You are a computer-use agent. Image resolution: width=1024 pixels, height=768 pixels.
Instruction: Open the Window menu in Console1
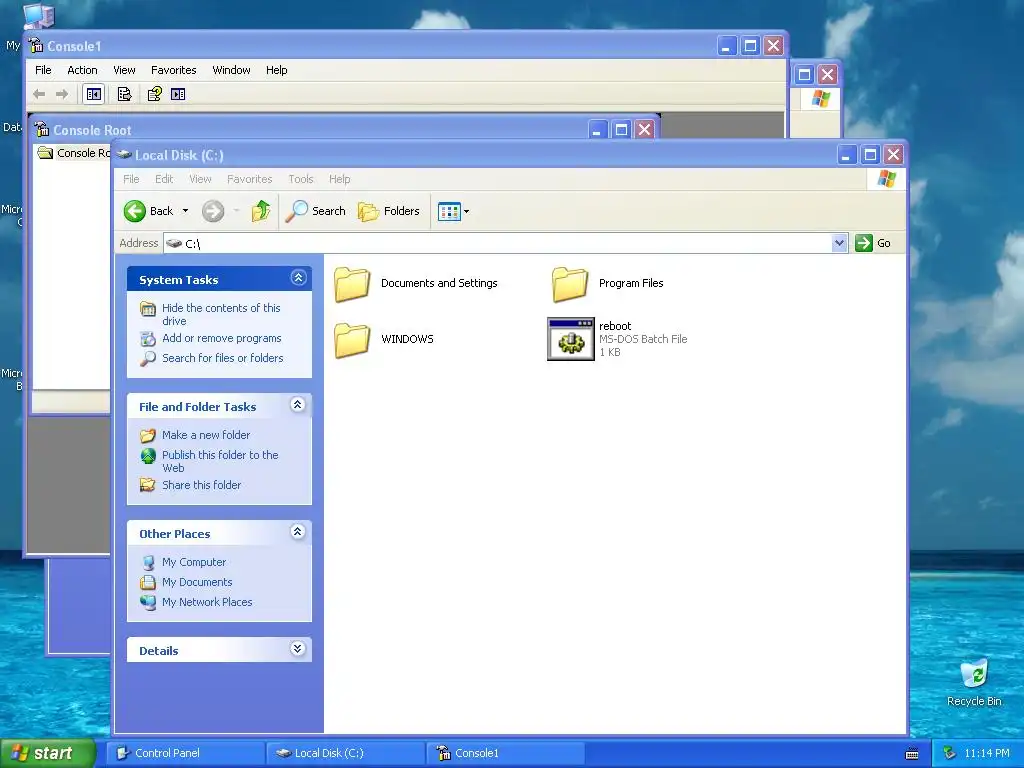pos(231,70)
